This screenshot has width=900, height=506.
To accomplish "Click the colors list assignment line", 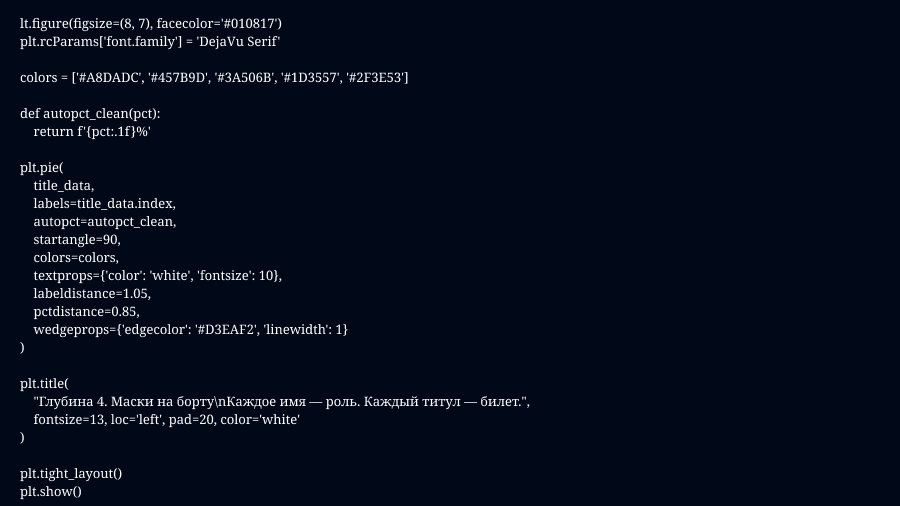I will (214, 77).
